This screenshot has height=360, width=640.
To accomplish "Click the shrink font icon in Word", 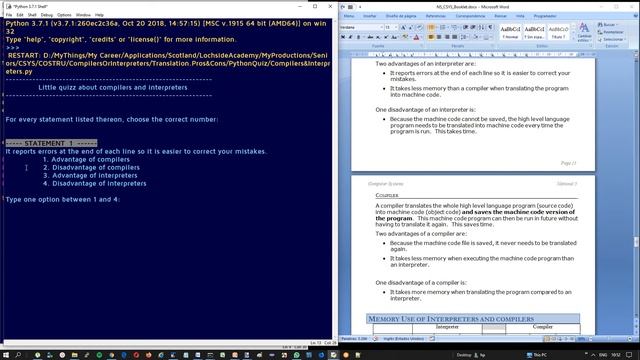I will click(x=410, y=27).
